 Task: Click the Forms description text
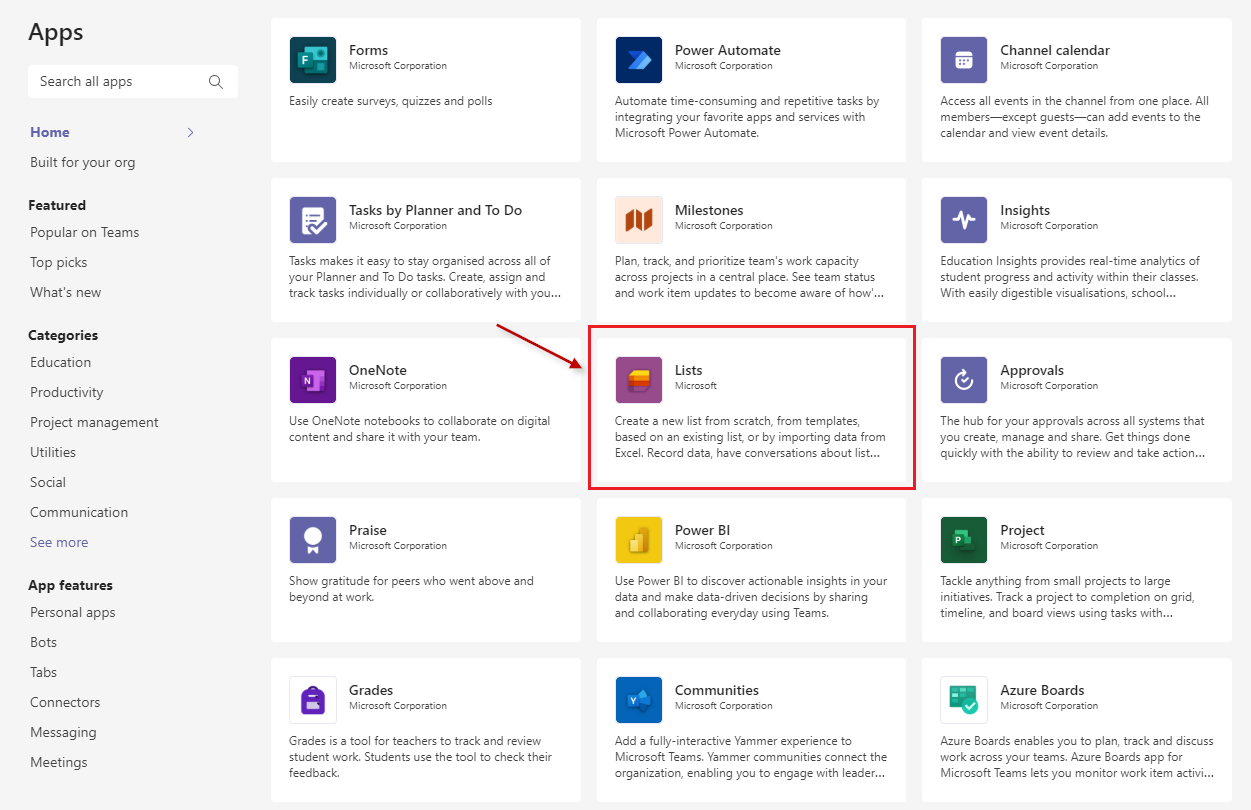point(391,101)
